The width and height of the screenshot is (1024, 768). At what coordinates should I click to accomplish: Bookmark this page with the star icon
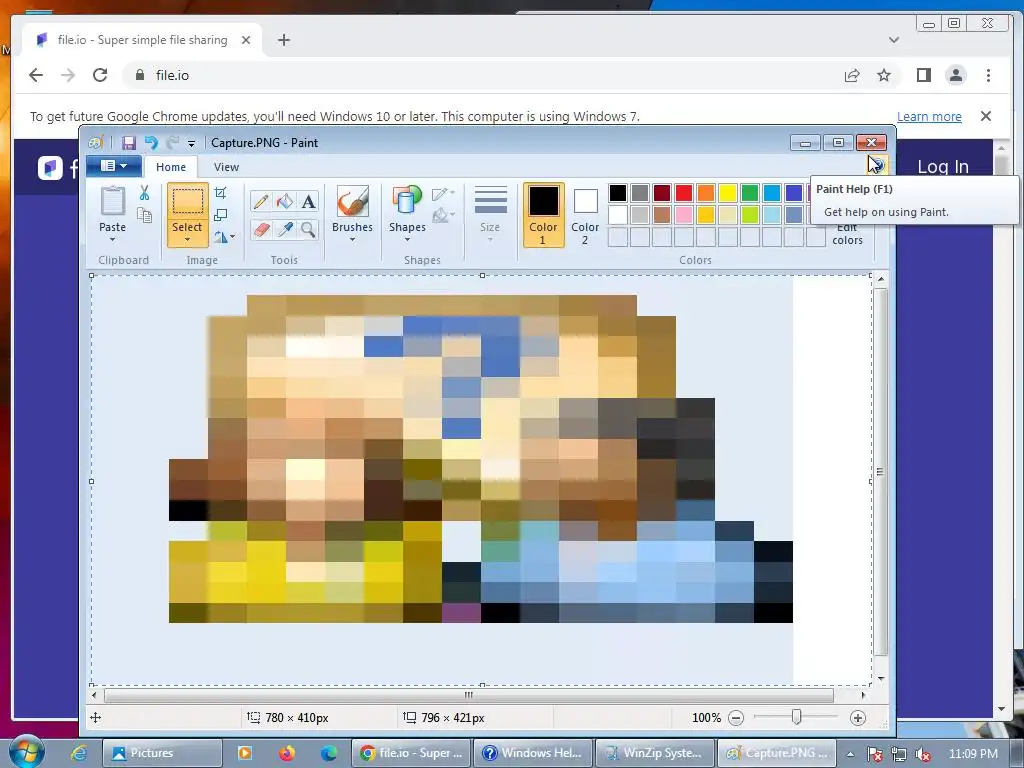pyautogui.click(x=884, y=75)
